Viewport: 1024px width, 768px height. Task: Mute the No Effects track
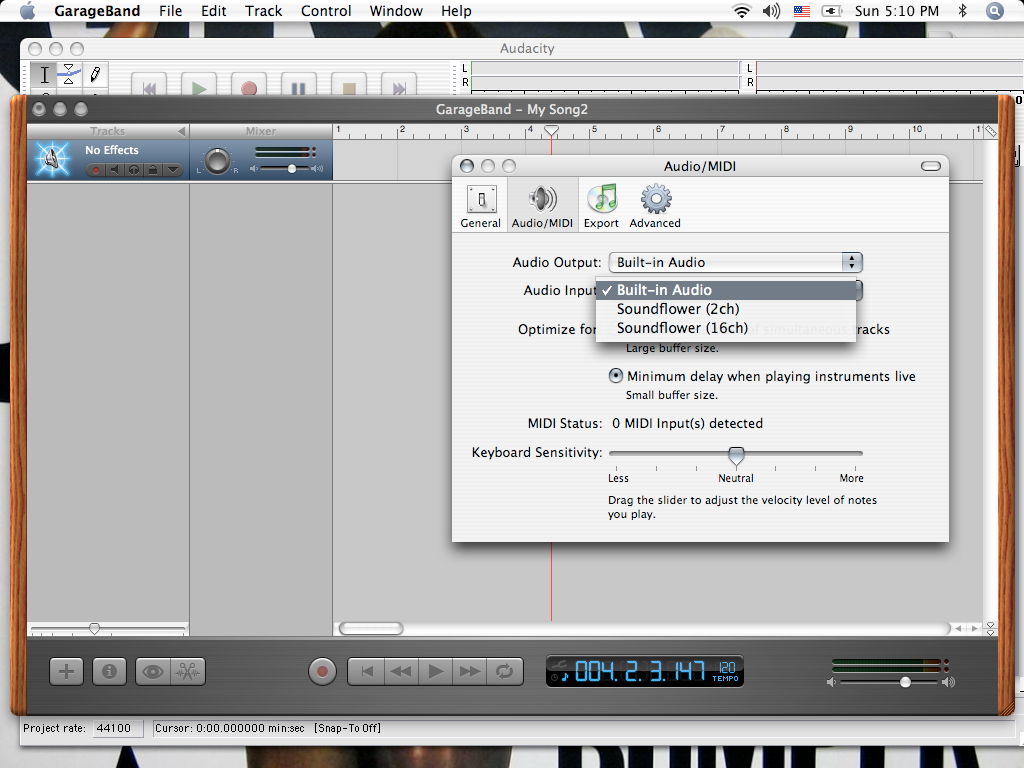tap(115, 170)
